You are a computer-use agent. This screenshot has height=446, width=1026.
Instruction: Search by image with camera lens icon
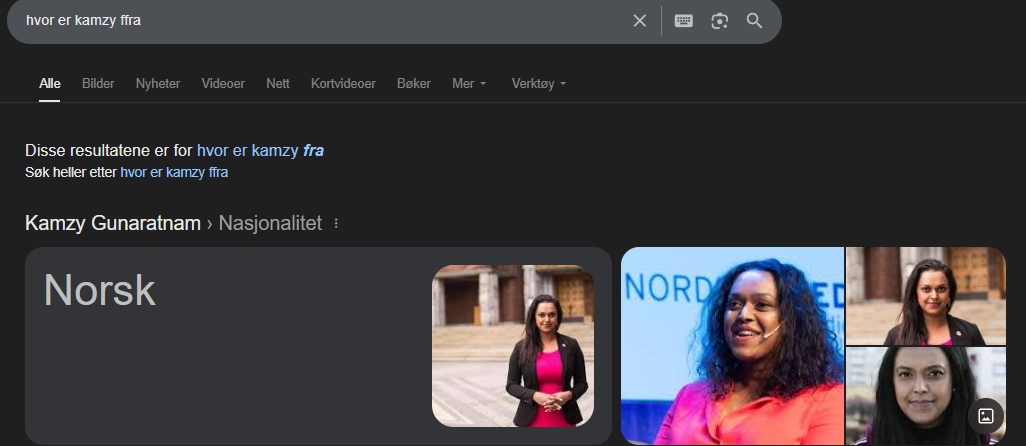tap(719, 21)
